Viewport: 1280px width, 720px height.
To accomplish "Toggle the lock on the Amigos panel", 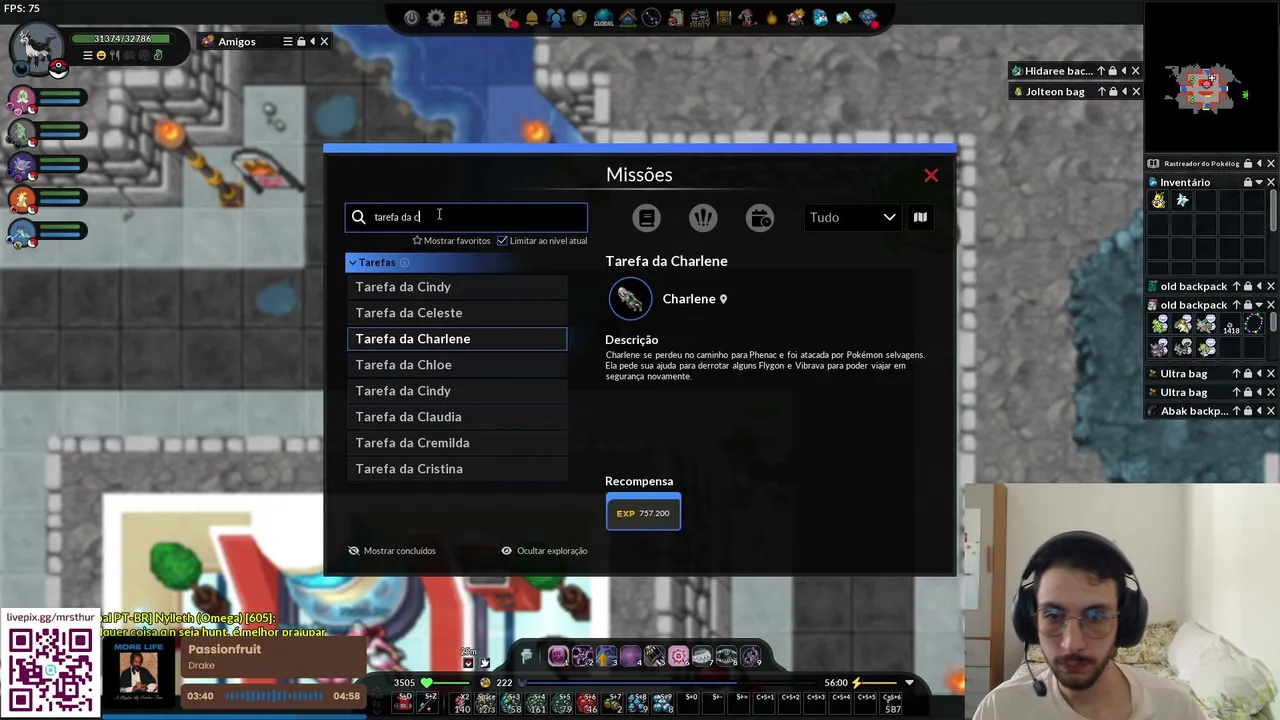I will click(x=300, y=41).
